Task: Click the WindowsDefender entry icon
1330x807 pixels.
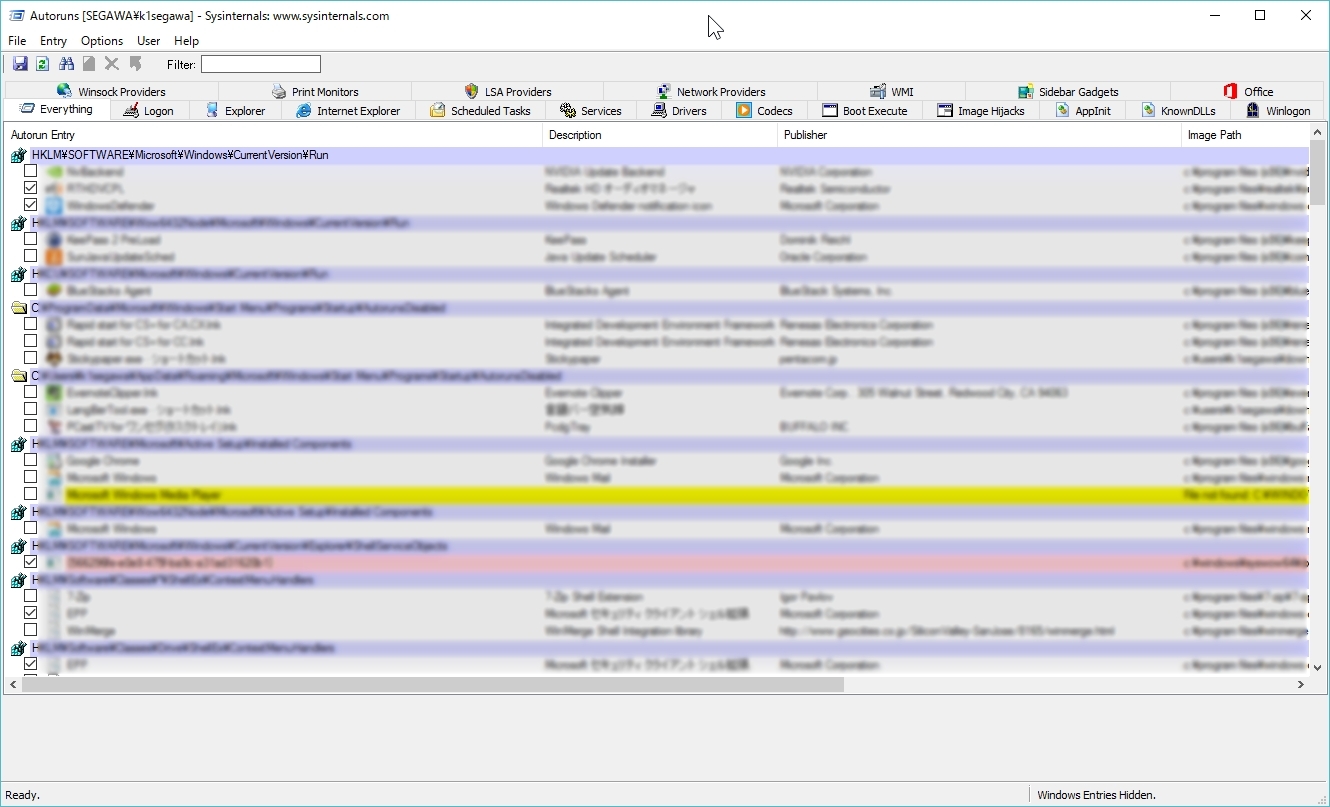Action: point(54,206)
